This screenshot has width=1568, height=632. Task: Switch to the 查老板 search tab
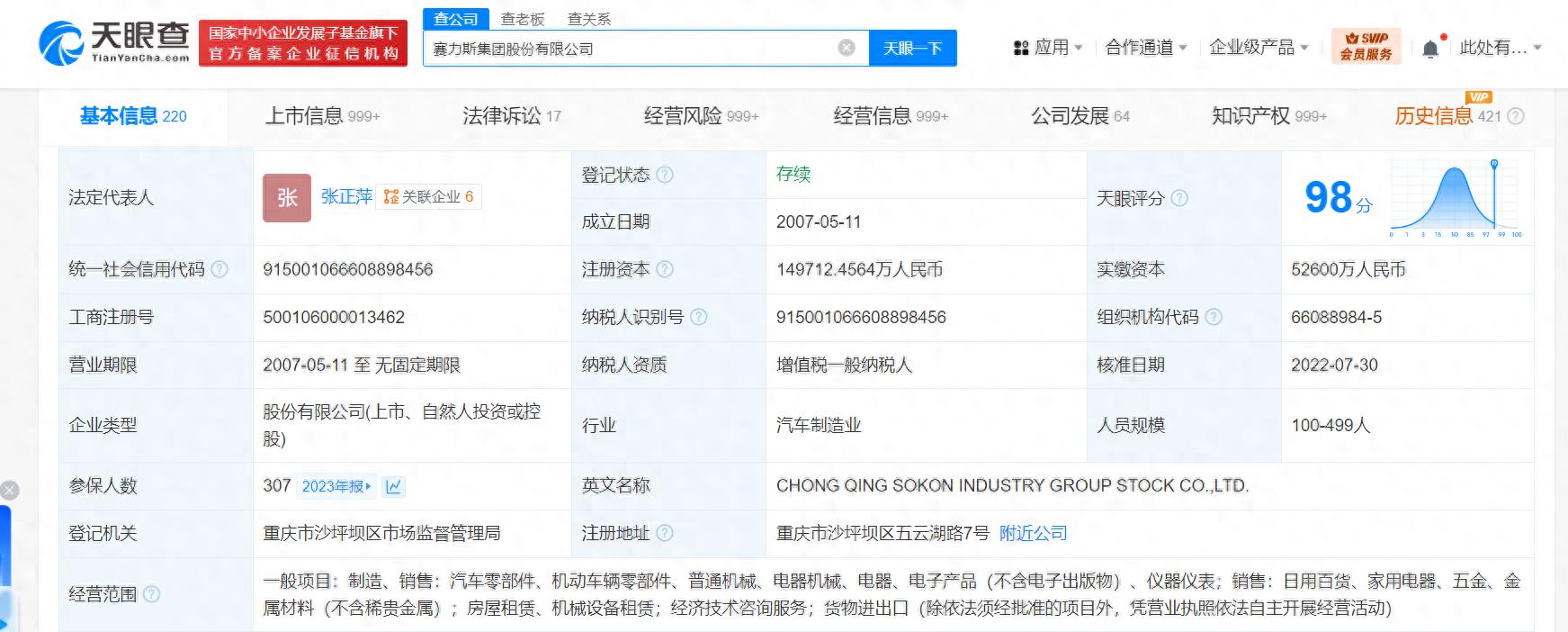[x=523, y=19]
